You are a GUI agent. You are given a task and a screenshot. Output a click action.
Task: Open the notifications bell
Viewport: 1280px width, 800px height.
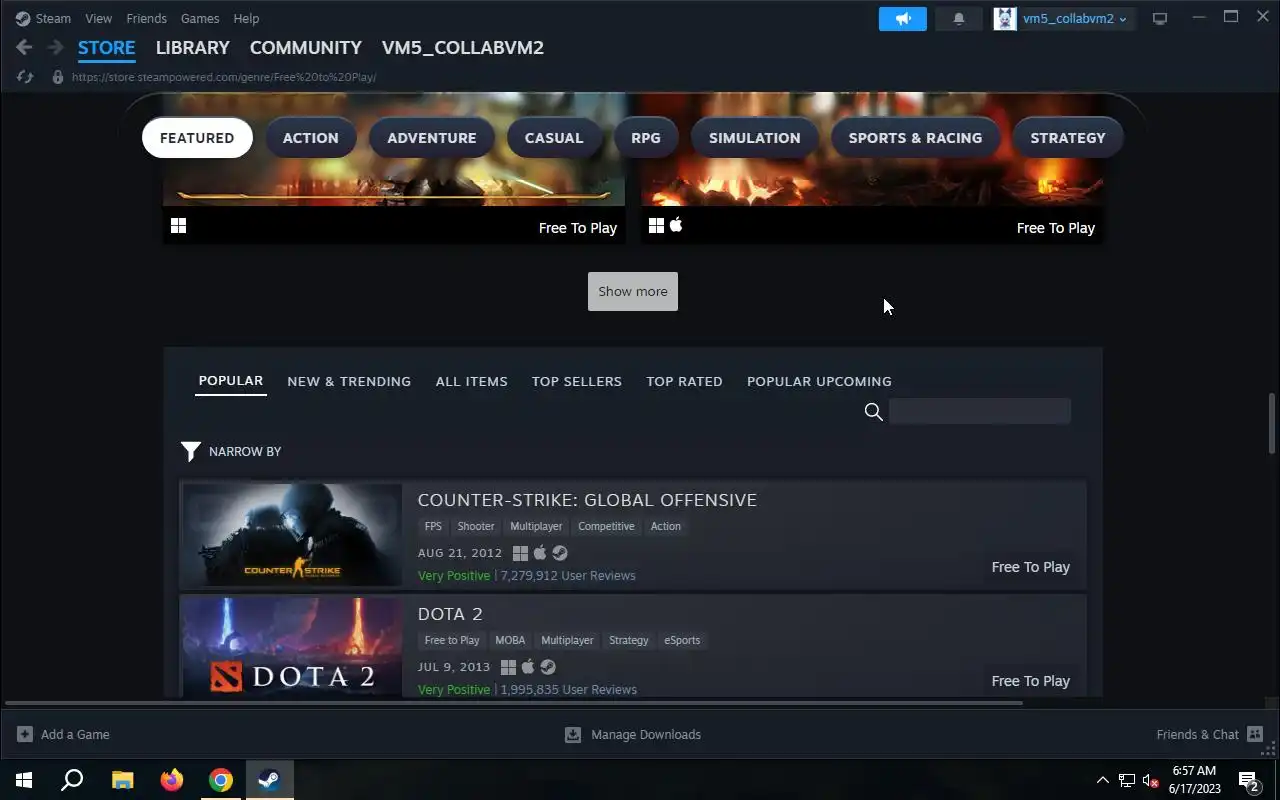(x=958, y=19)
